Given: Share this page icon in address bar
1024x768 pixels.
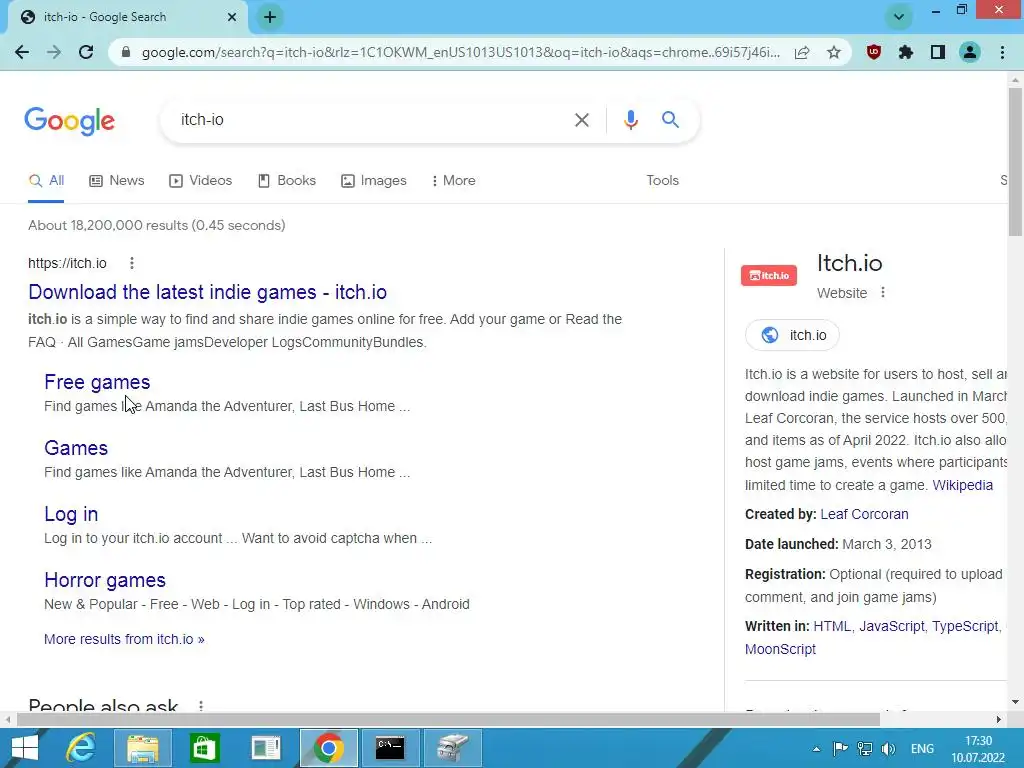Looking at the screenshot, I should 802,52.
